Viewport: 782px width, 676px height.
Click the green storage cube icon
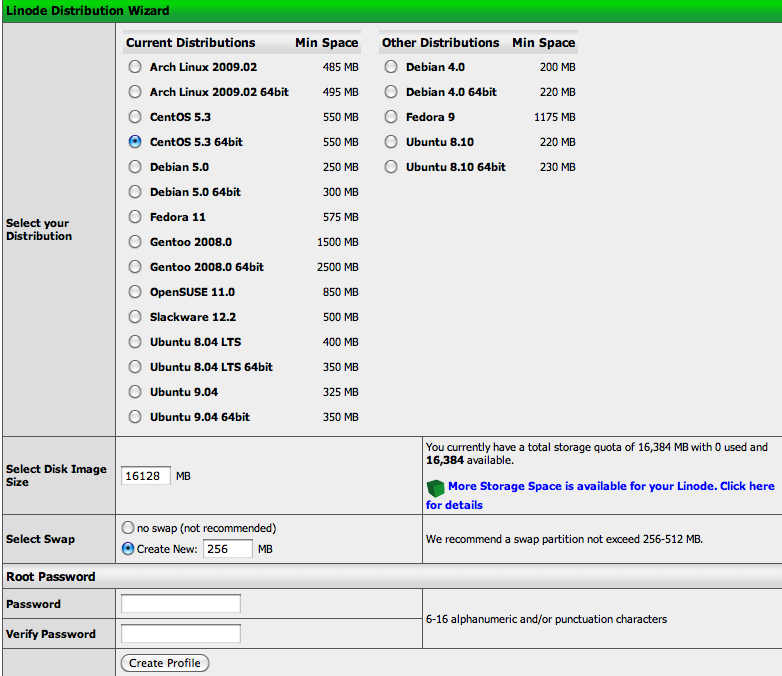435,488
